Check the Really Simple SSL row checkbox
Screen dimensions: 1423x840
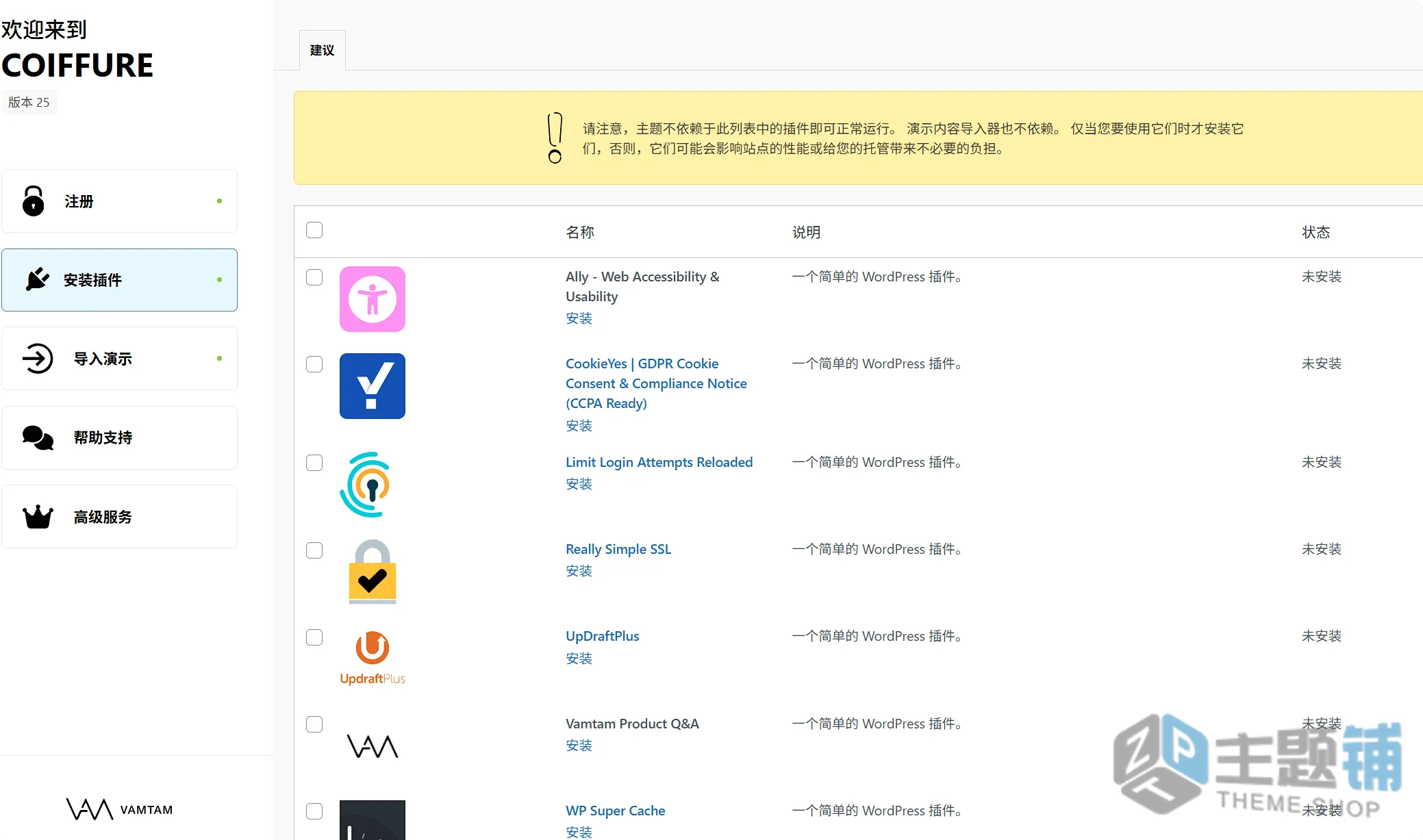click(314, 550)
